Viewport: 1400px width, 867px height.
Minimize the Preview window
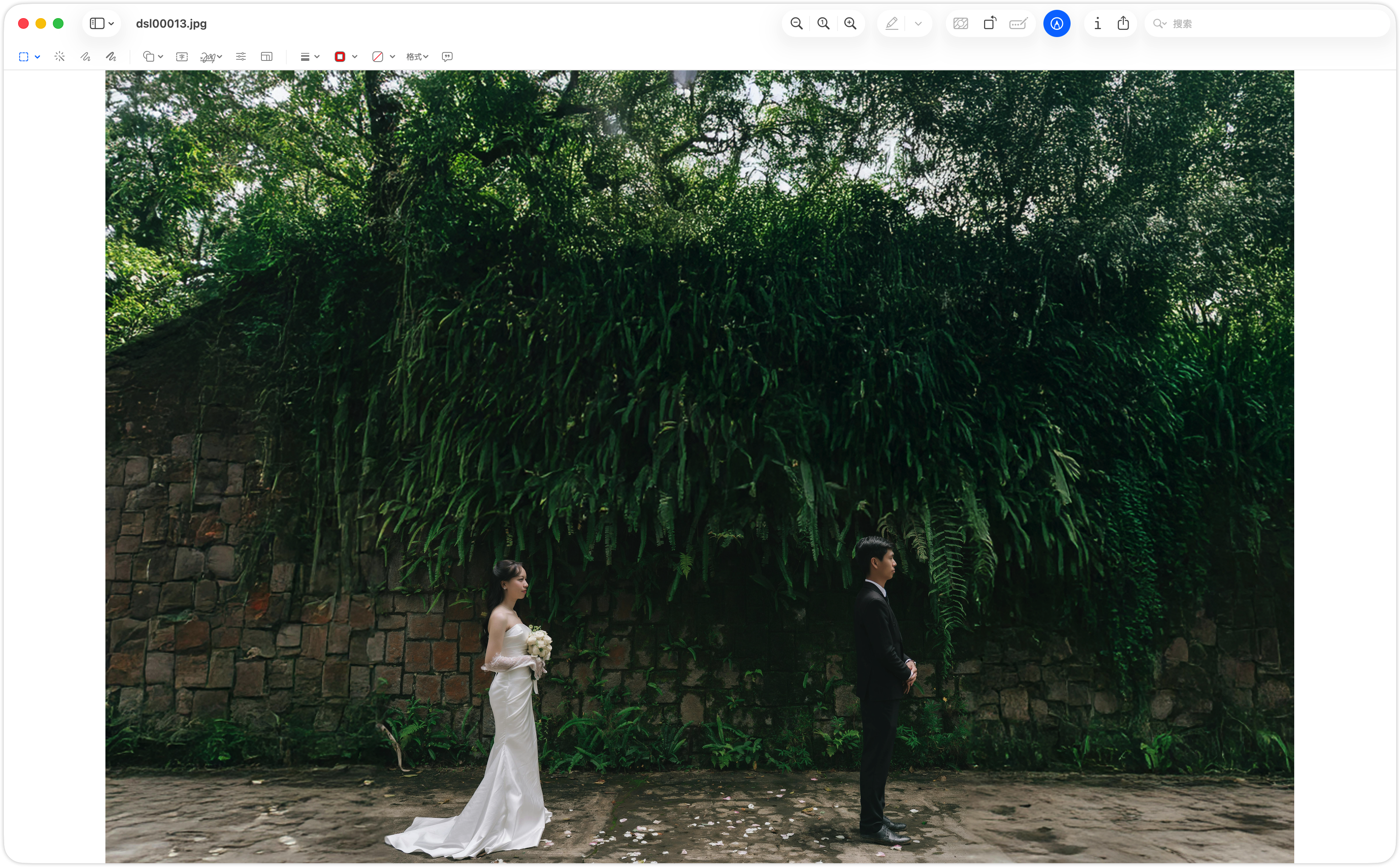tap(41, 23)
